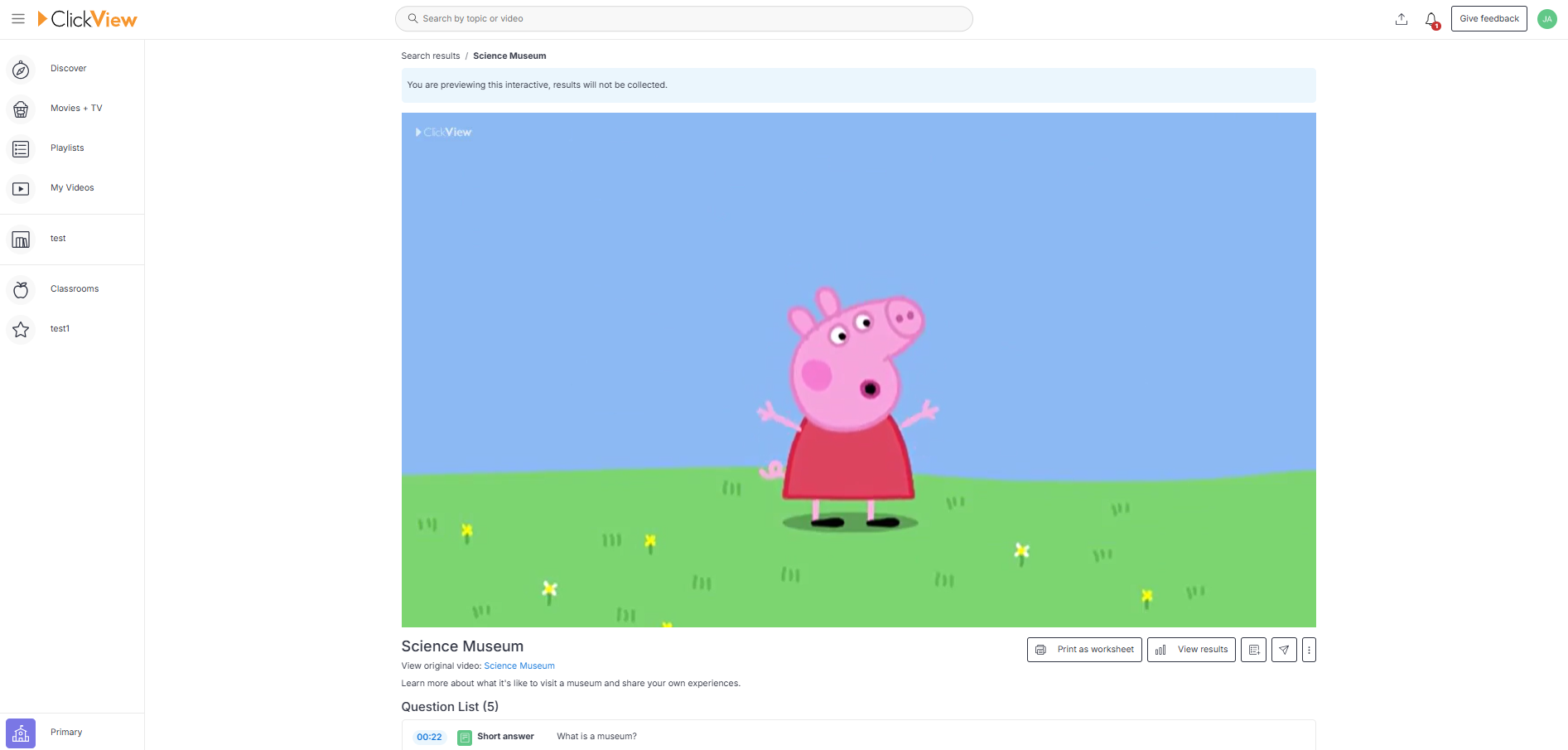Open the notifications bell
This screenshot has width=1568, height=750.
click(x=1431, y=19)
